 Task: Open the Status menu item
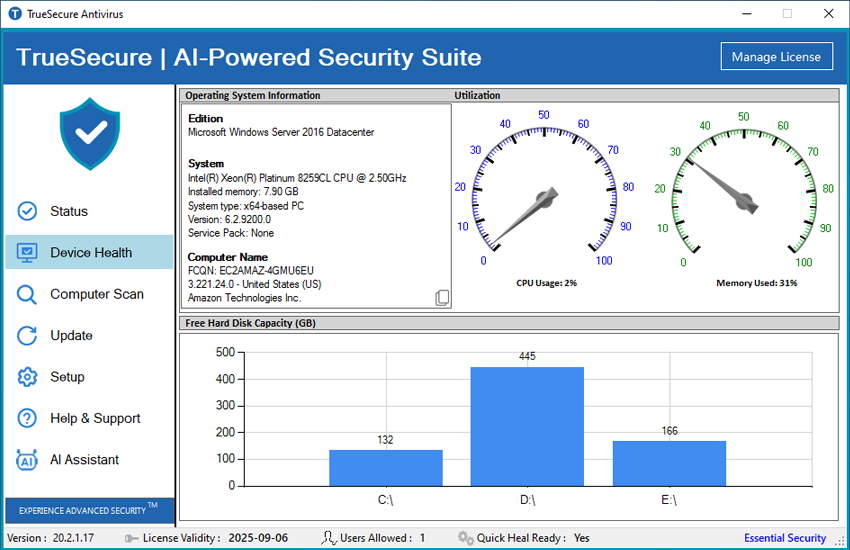69,211
